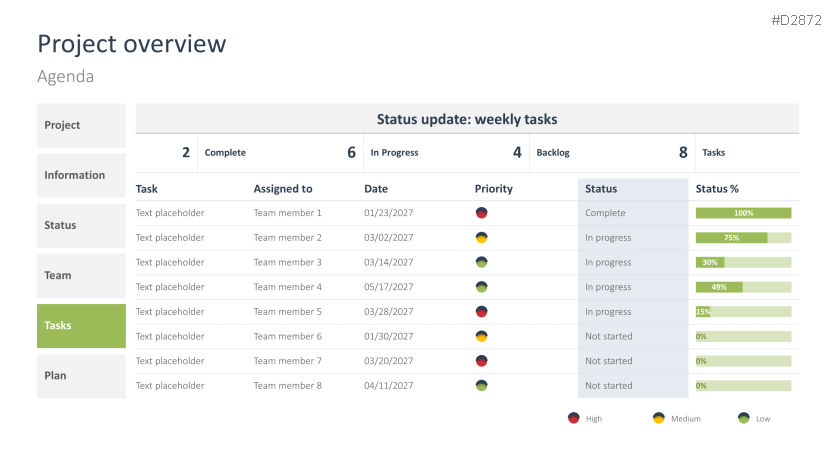This screenshot has width=836, height=470.
Task: Select the highlighted Tasks agenda tab
Action: click(x=81, y=326)
